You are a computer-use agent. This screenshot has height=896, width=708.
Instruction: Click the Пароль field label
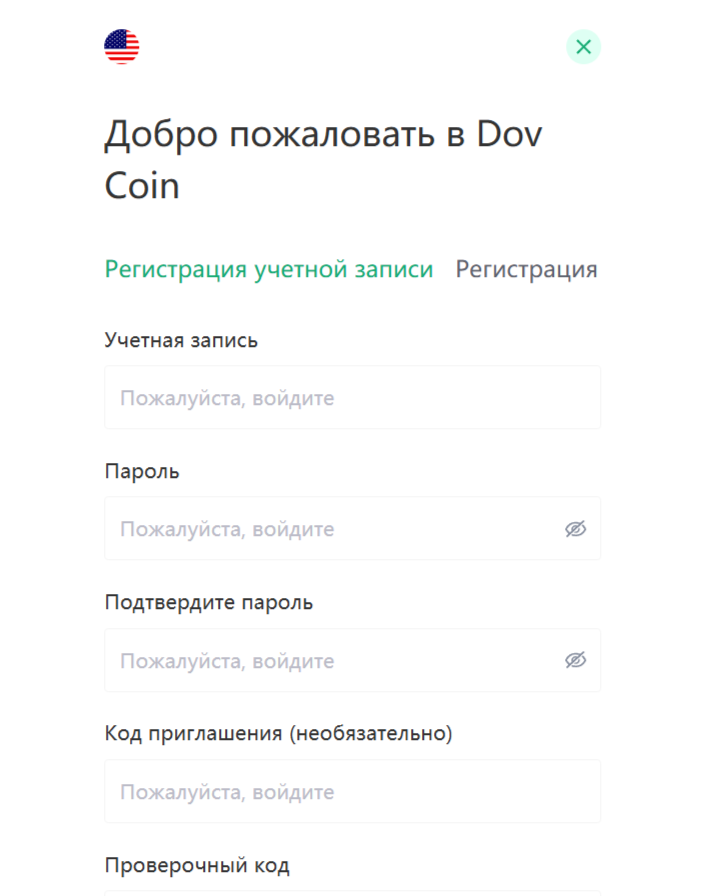(142, 471)
